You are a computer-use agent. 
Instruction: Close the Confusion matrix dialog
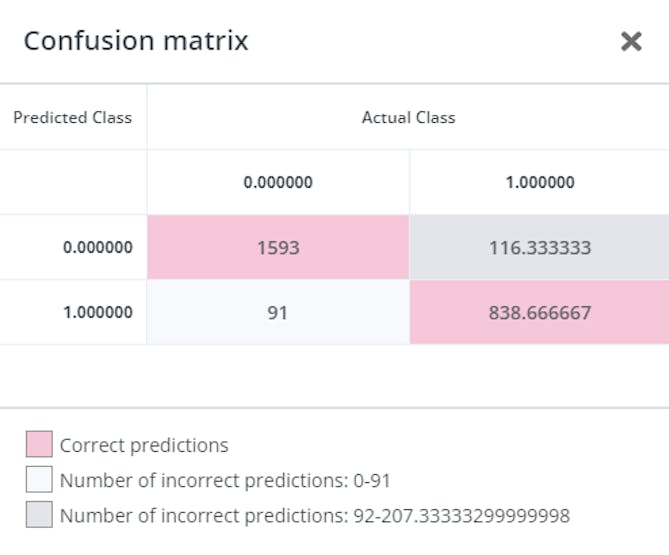pyautogui.click(x=631, y=41)
